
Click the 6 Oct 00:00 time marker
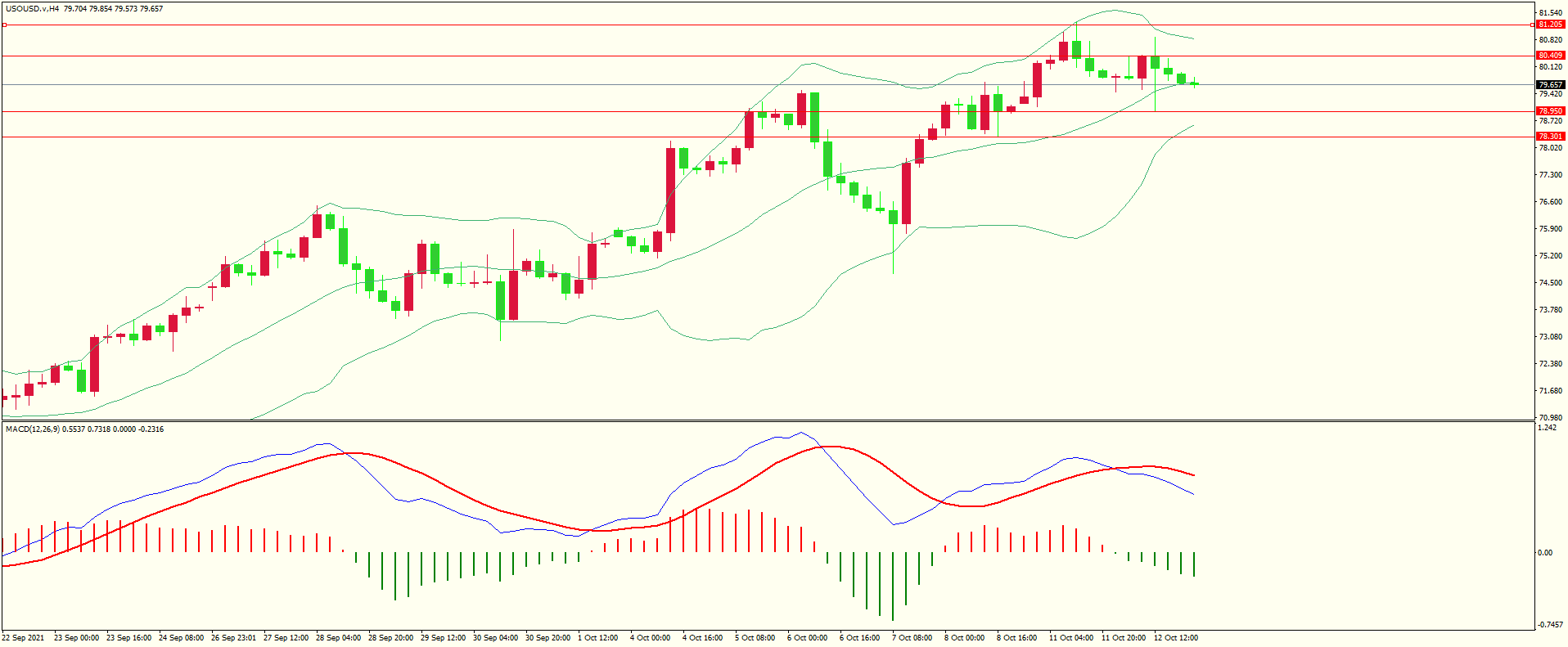(x=807, y=638)
